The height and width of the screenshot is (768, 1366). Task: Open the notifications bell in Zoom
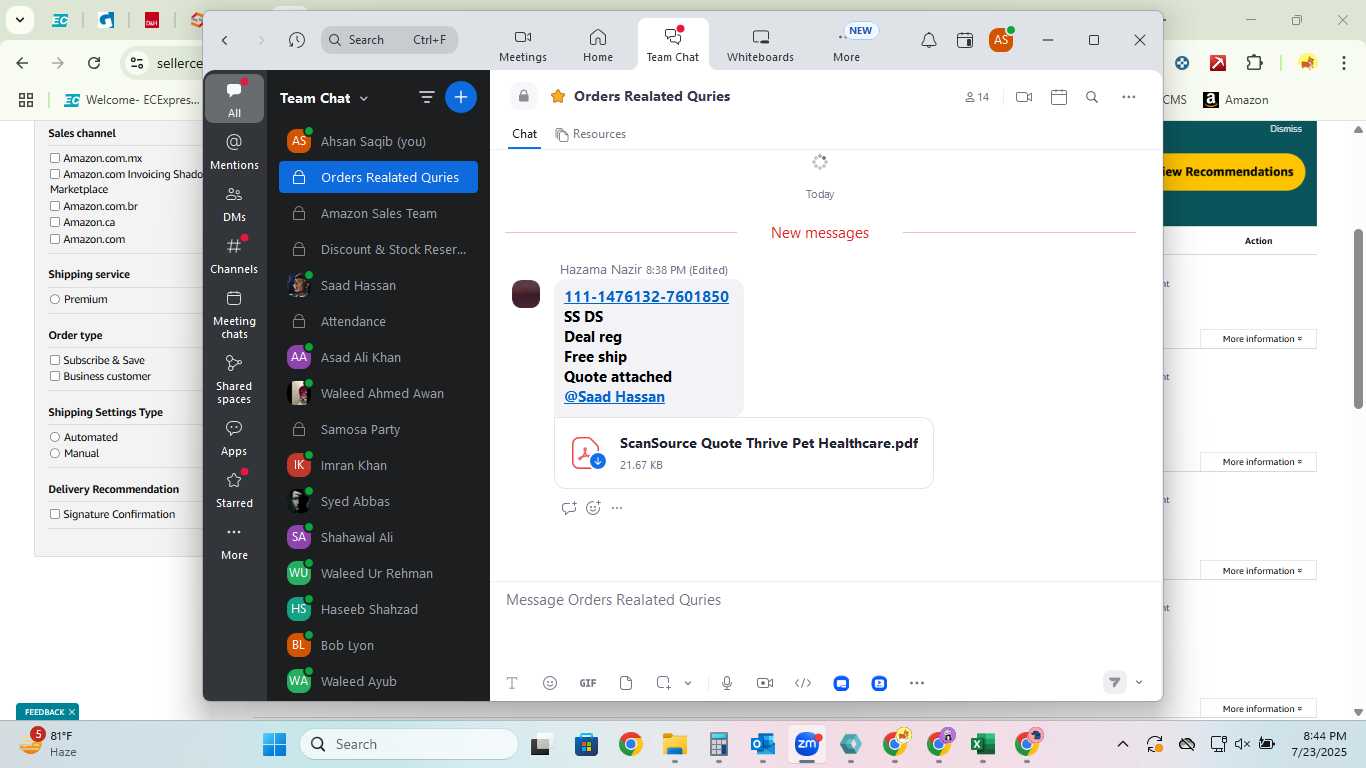[929, 40]
